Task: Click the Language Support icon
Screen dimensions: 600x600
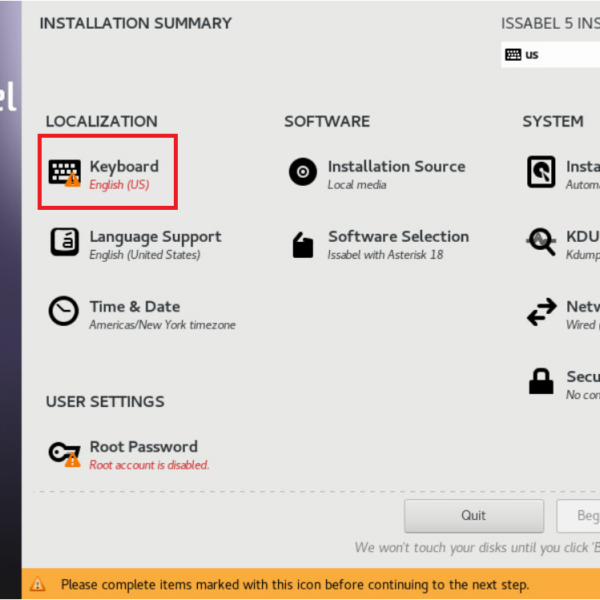Action: [64, 242]
